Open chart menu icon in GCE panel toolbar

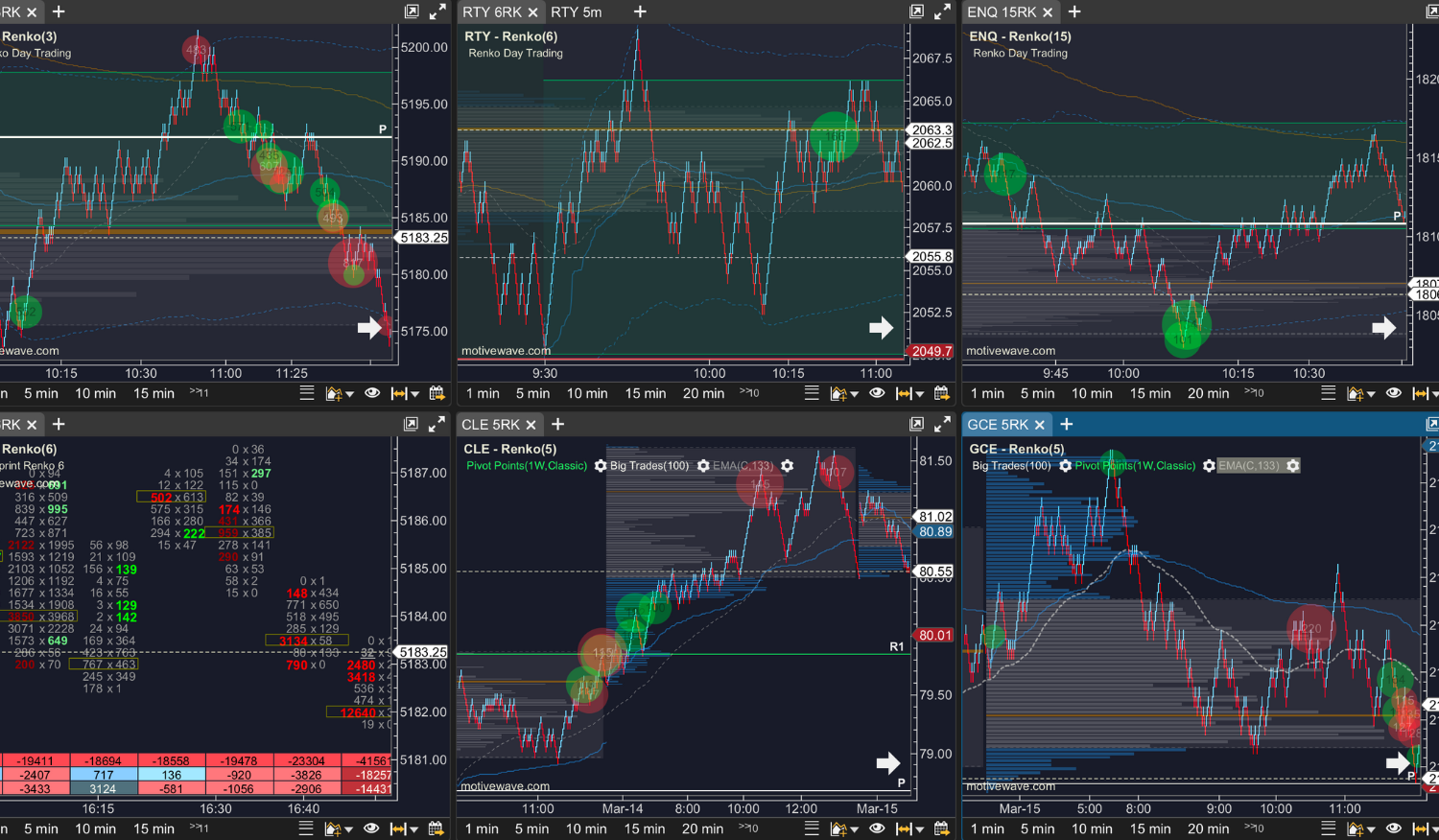(x=1329, y=828)
